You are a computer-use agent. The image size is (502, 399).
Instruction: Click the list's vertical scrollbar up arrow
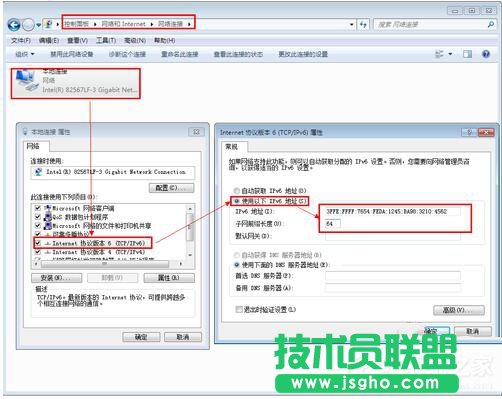coord(190,208)
